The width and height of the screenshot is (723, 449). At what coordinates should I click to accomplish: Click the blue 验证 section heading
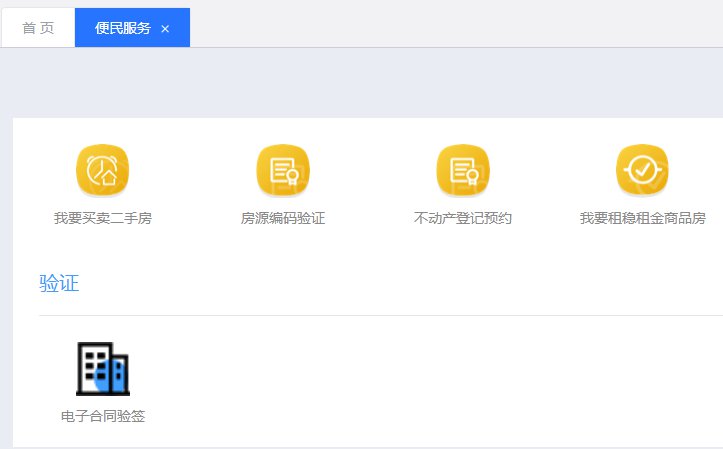59,283
